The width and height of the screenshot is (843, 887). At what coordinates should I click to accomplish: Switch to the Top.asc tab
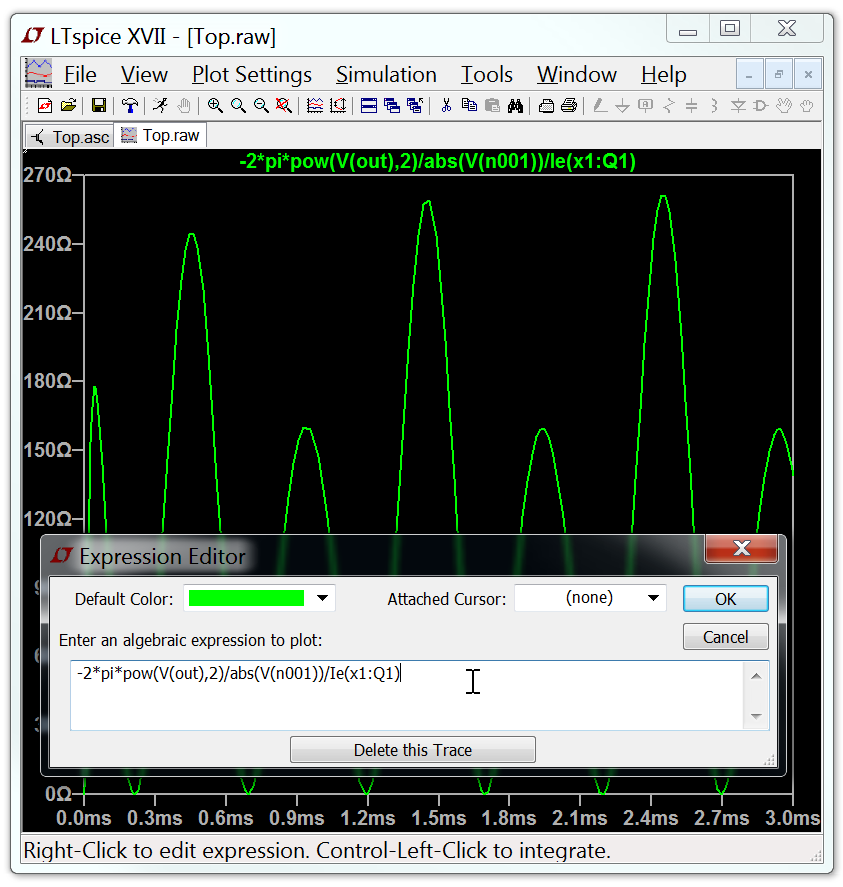[70, 137]
